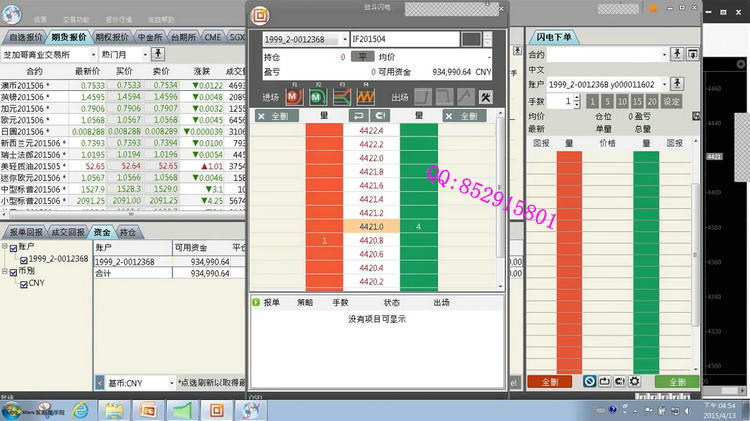Open the wrench and hammer settings tool
This screenshot has width=750, height=421.
pos(486,96)
